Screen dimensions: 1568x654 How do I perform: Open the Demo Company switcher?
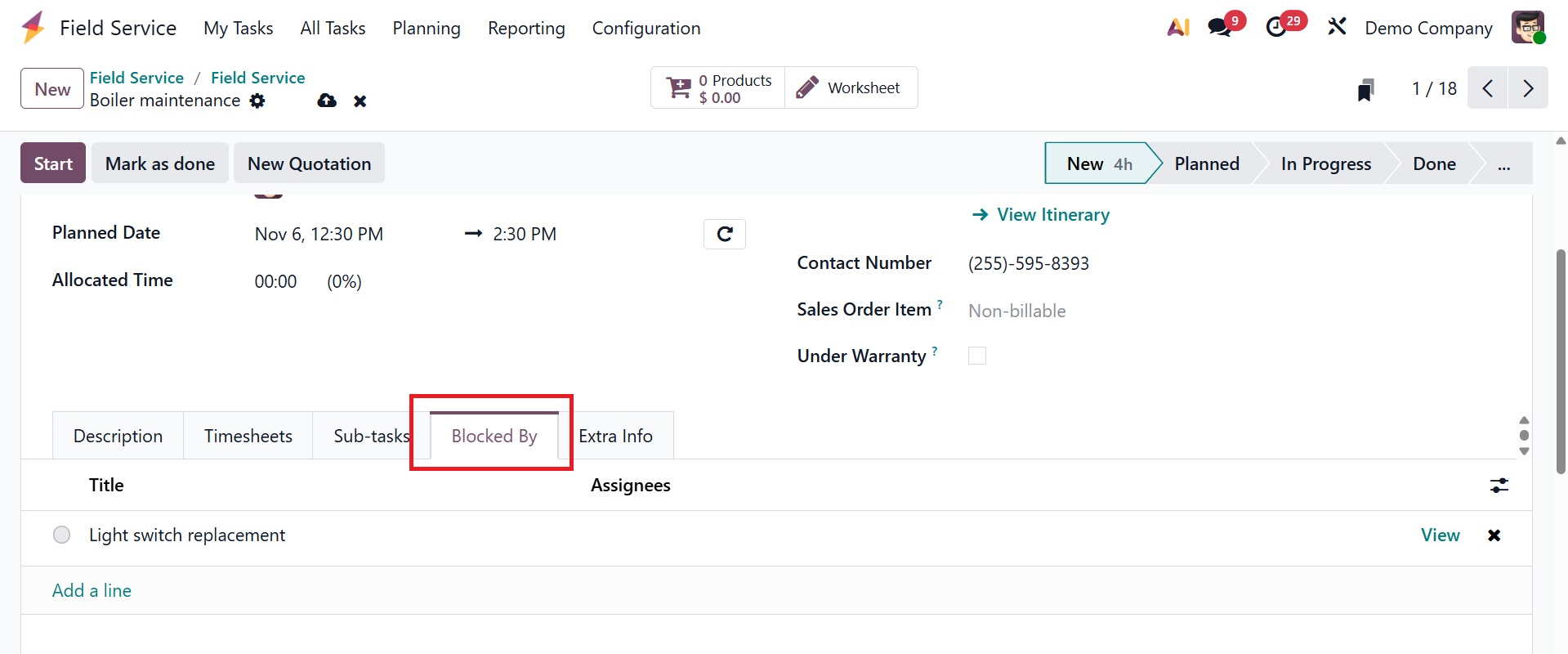[1428, 28]
